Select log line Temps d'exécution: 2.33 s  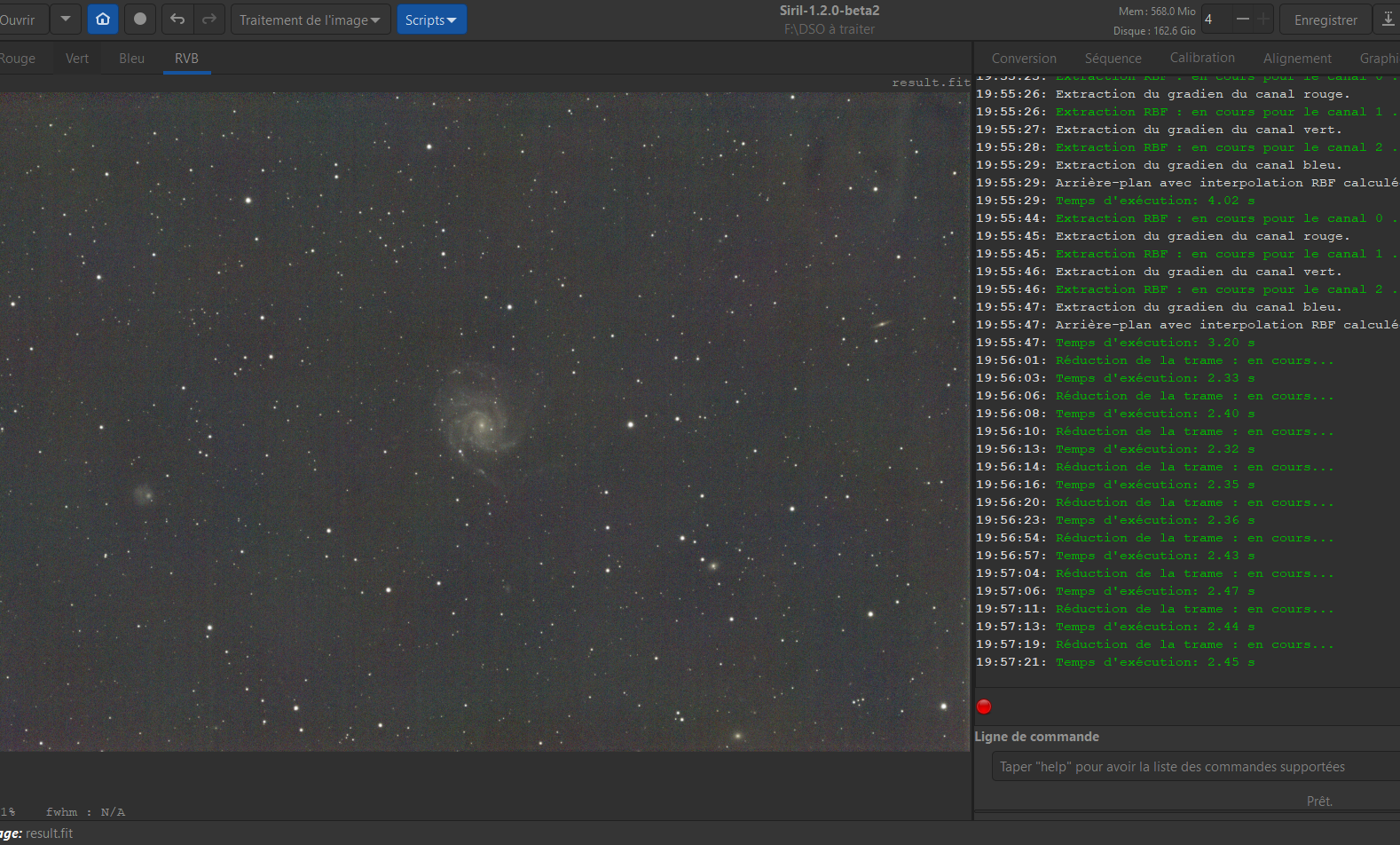(x=1115, y=378)
